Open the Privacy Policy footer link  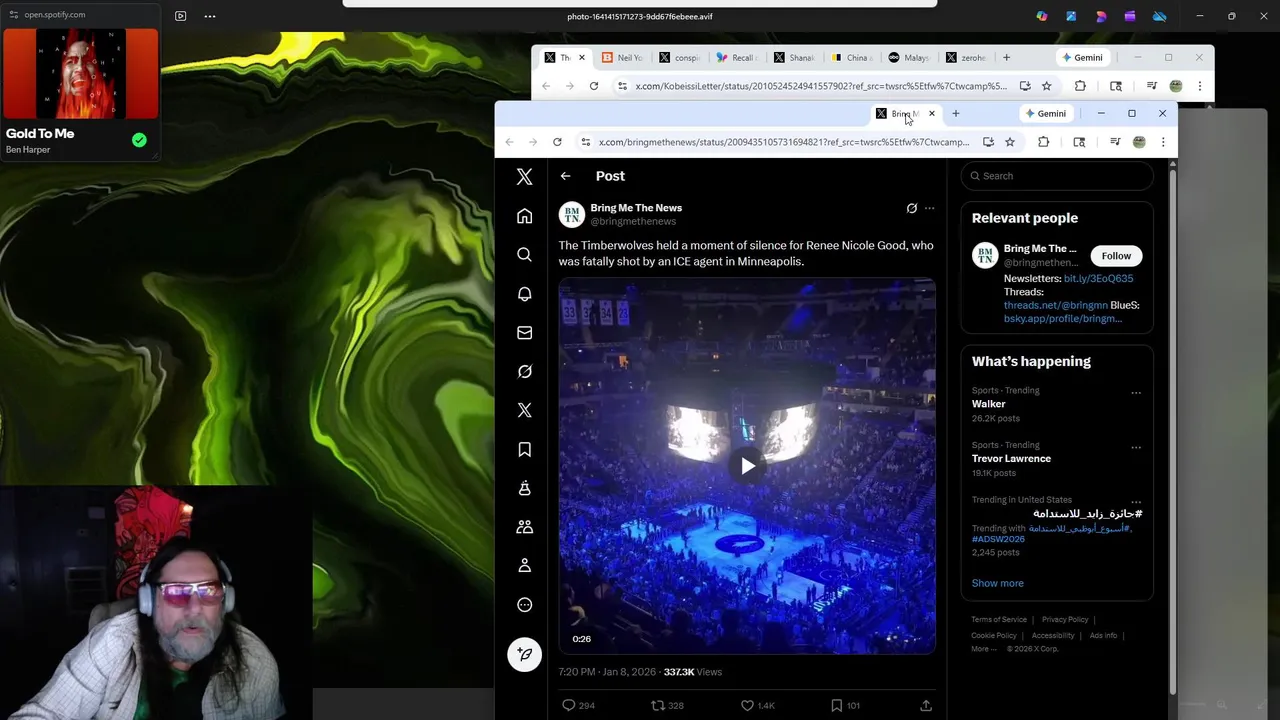click(1065, 620)
